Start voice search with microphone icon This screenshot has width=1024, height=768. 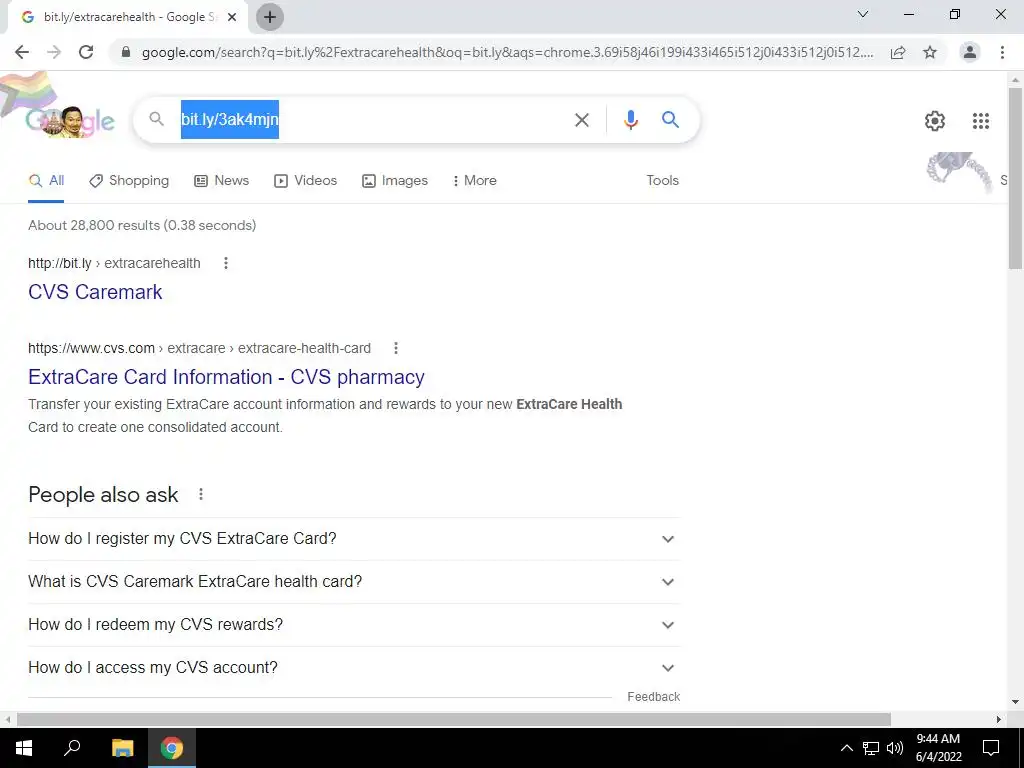630,120
